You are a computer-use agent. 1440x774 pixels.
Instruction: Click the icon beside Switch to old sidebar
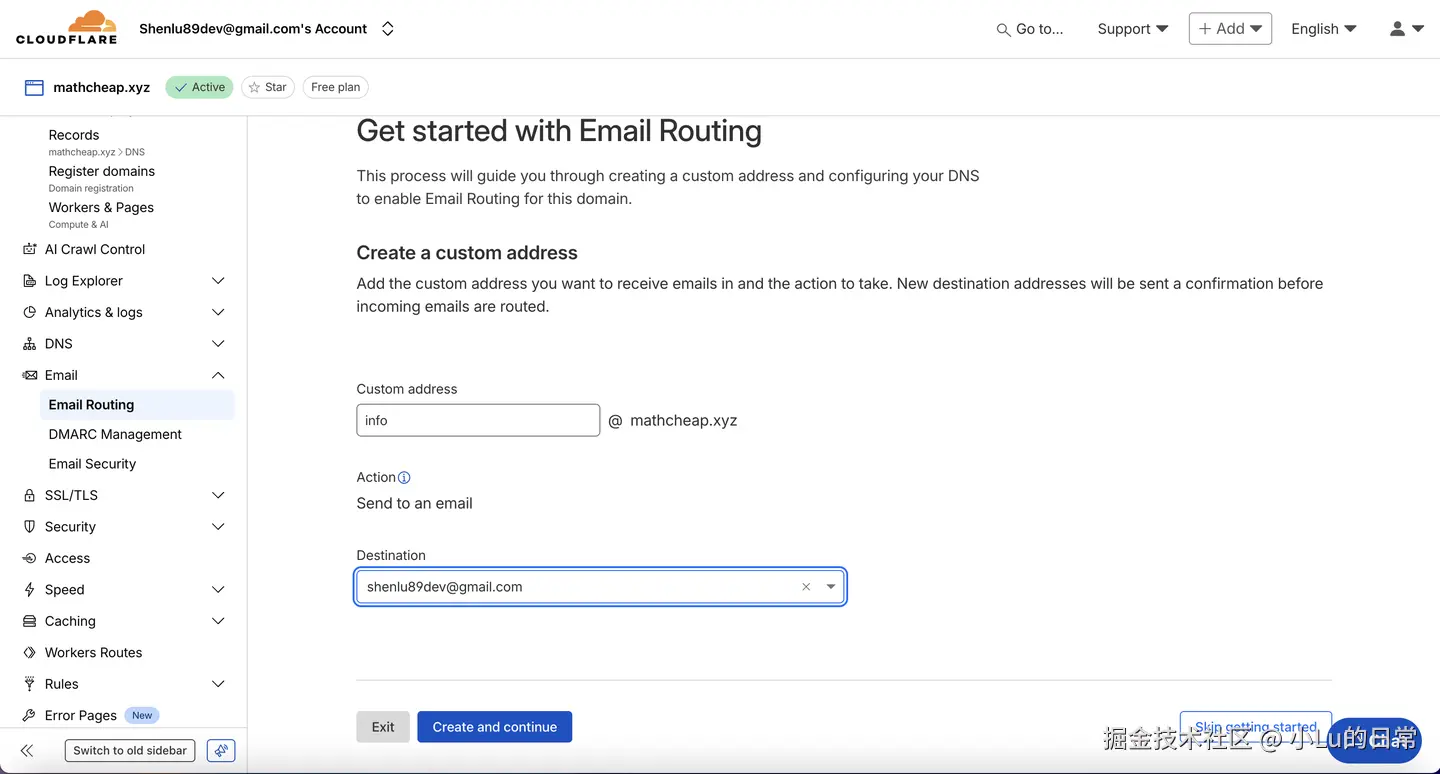(221, 750)
